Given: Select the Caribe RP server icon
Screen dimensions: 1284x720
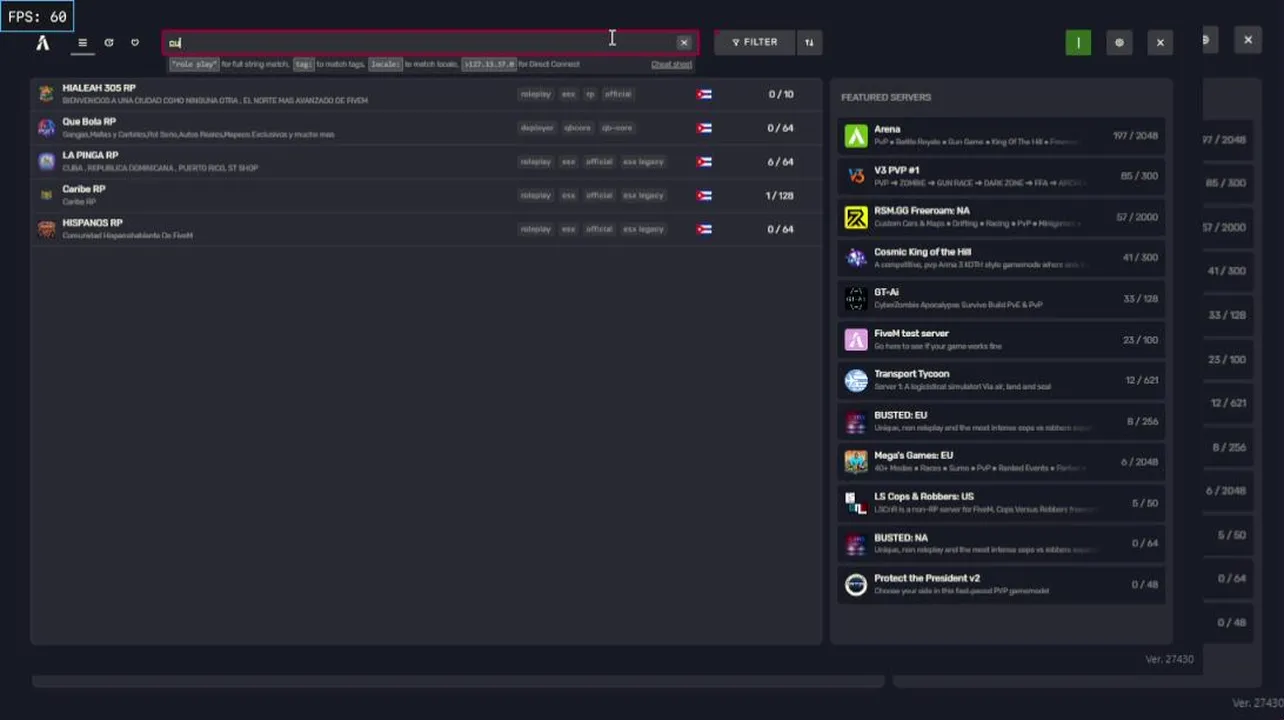Looking at the screenshot, I should click(46, 196).
